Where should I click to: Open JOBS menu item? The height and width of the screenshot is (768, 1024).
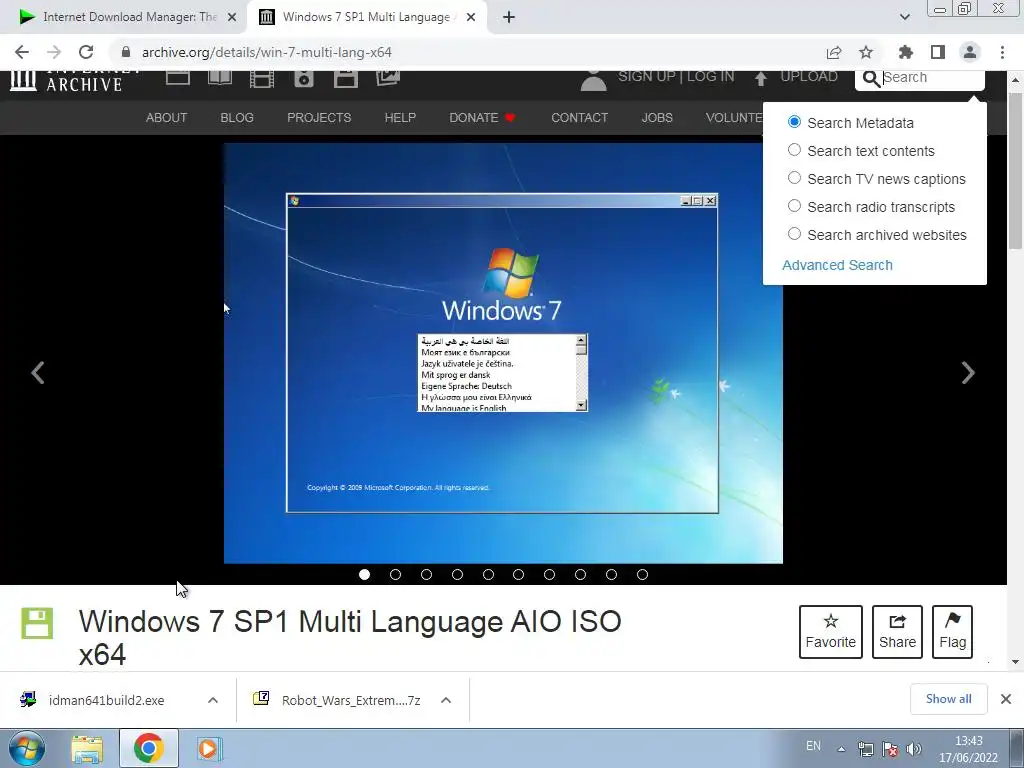tap(657, 118)
